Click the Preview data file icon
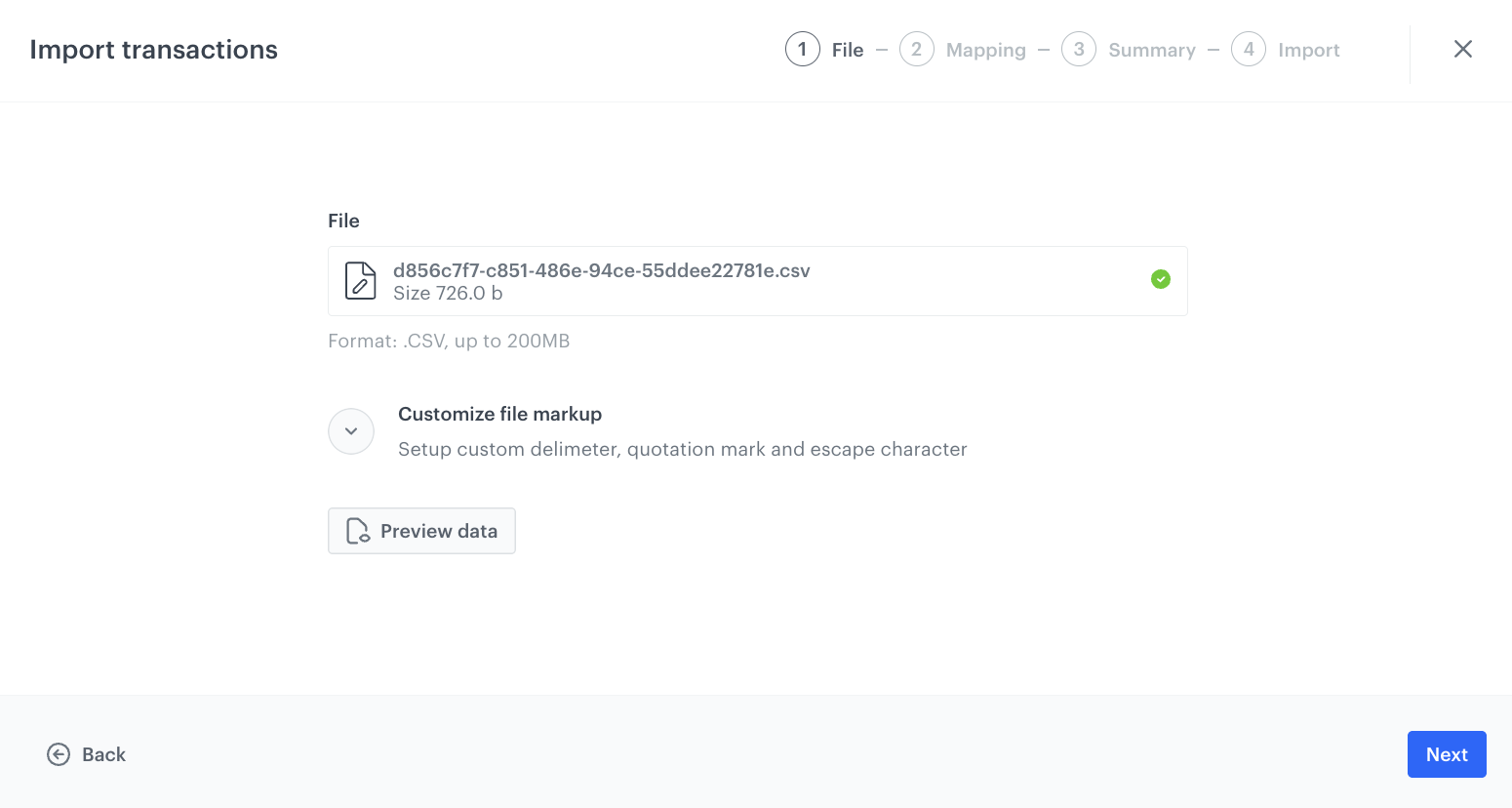 [x=357, y=530]
